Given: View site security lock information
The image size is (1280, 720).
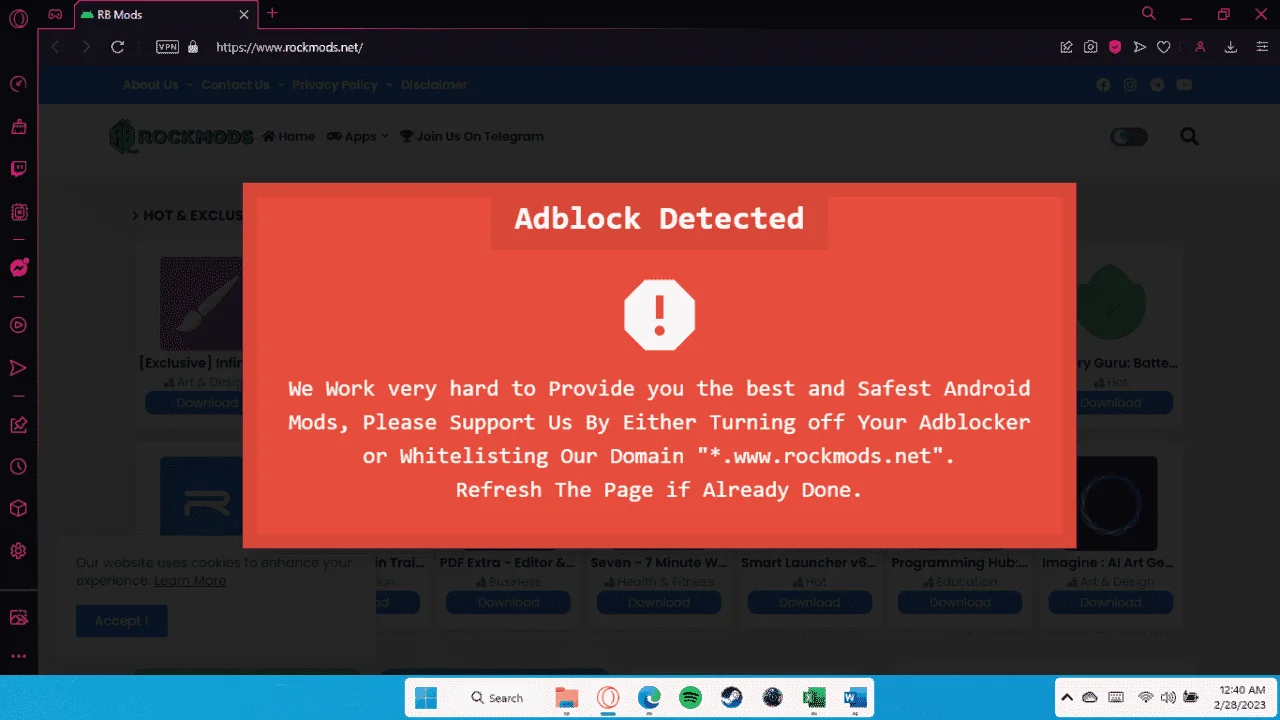Looking at the screenshot, I should (x=193, y=47).
